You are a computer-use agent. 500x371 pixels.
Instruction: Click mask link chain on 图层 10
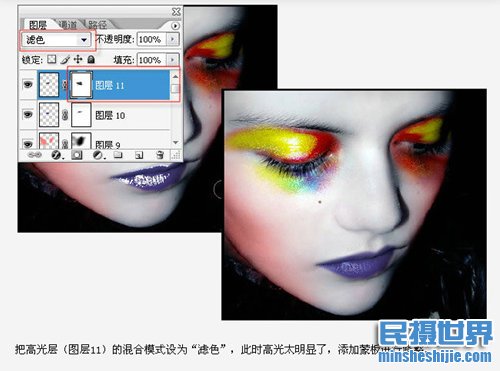pos(65,115)
